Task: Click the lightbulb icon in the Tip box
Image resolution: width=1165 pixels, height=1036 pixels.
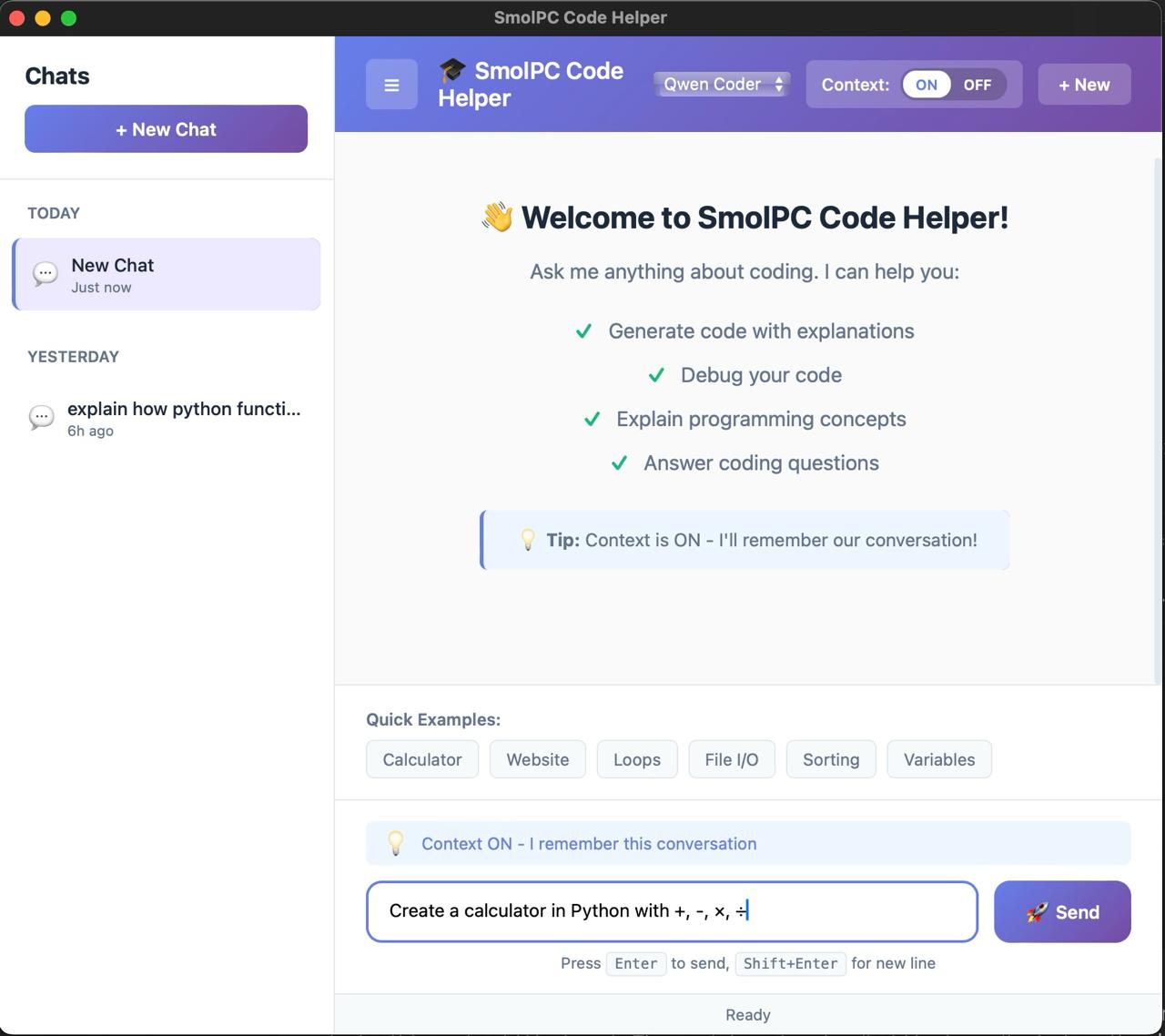Action: 528,540
